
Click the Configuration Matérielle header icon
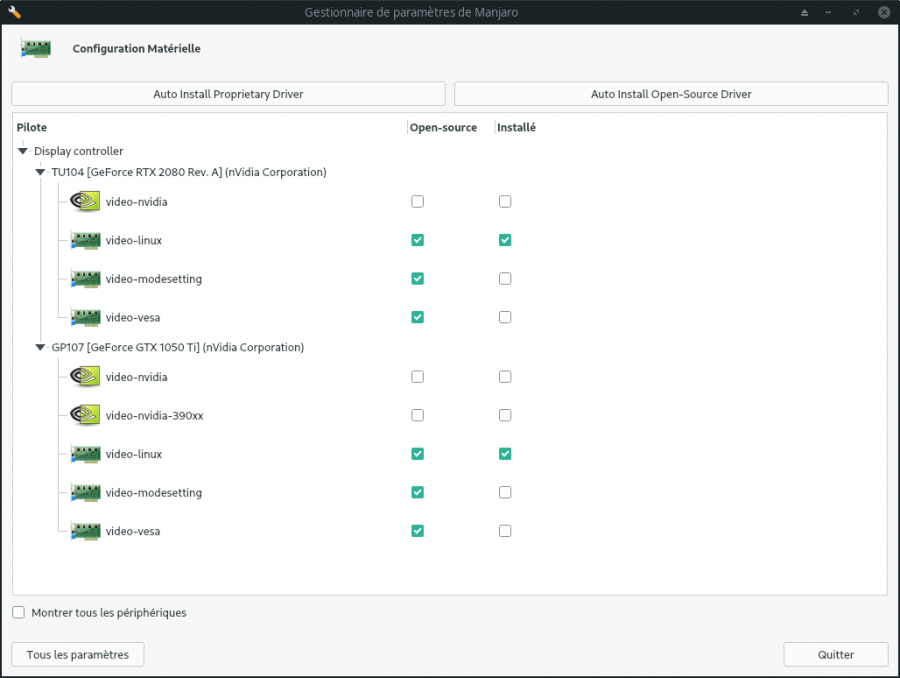coord(36,47)
